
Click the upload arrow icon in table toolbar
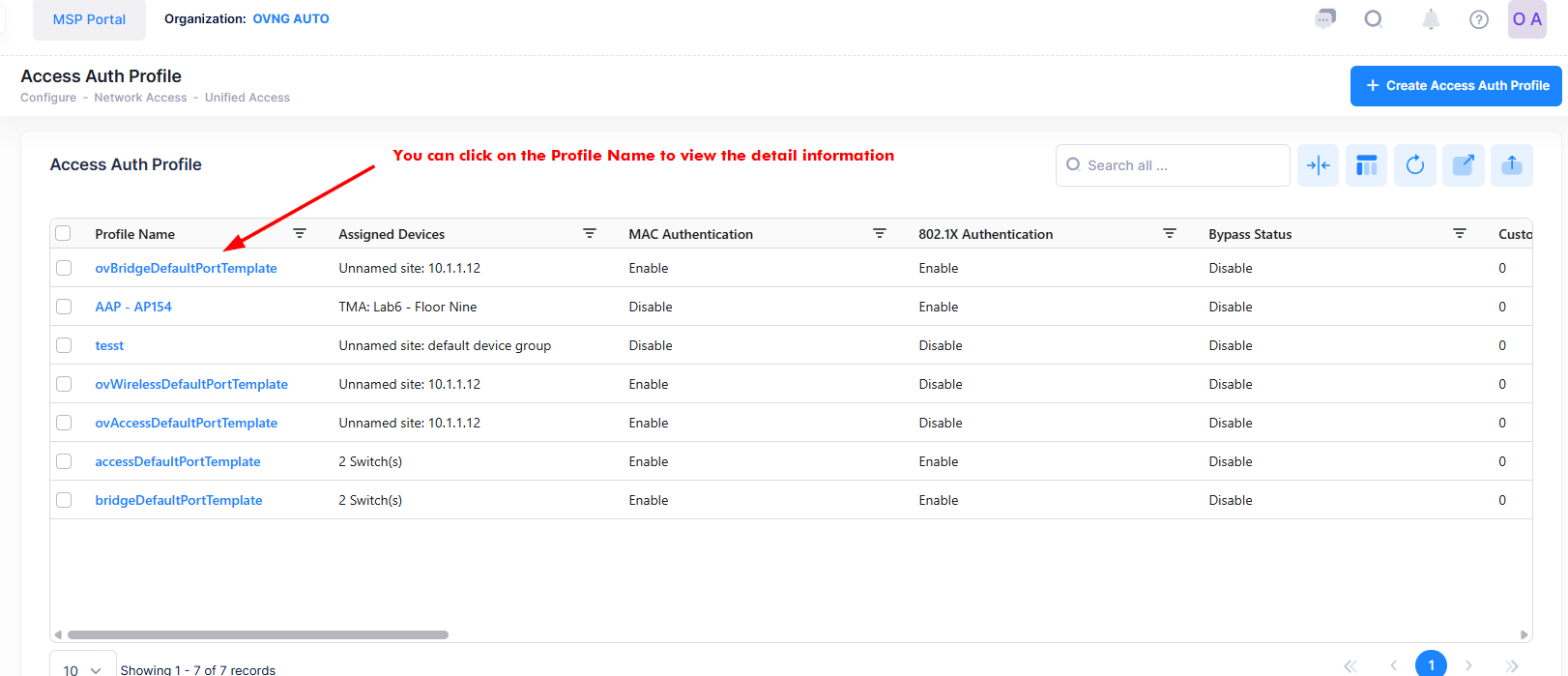(x=1511, y=165)
